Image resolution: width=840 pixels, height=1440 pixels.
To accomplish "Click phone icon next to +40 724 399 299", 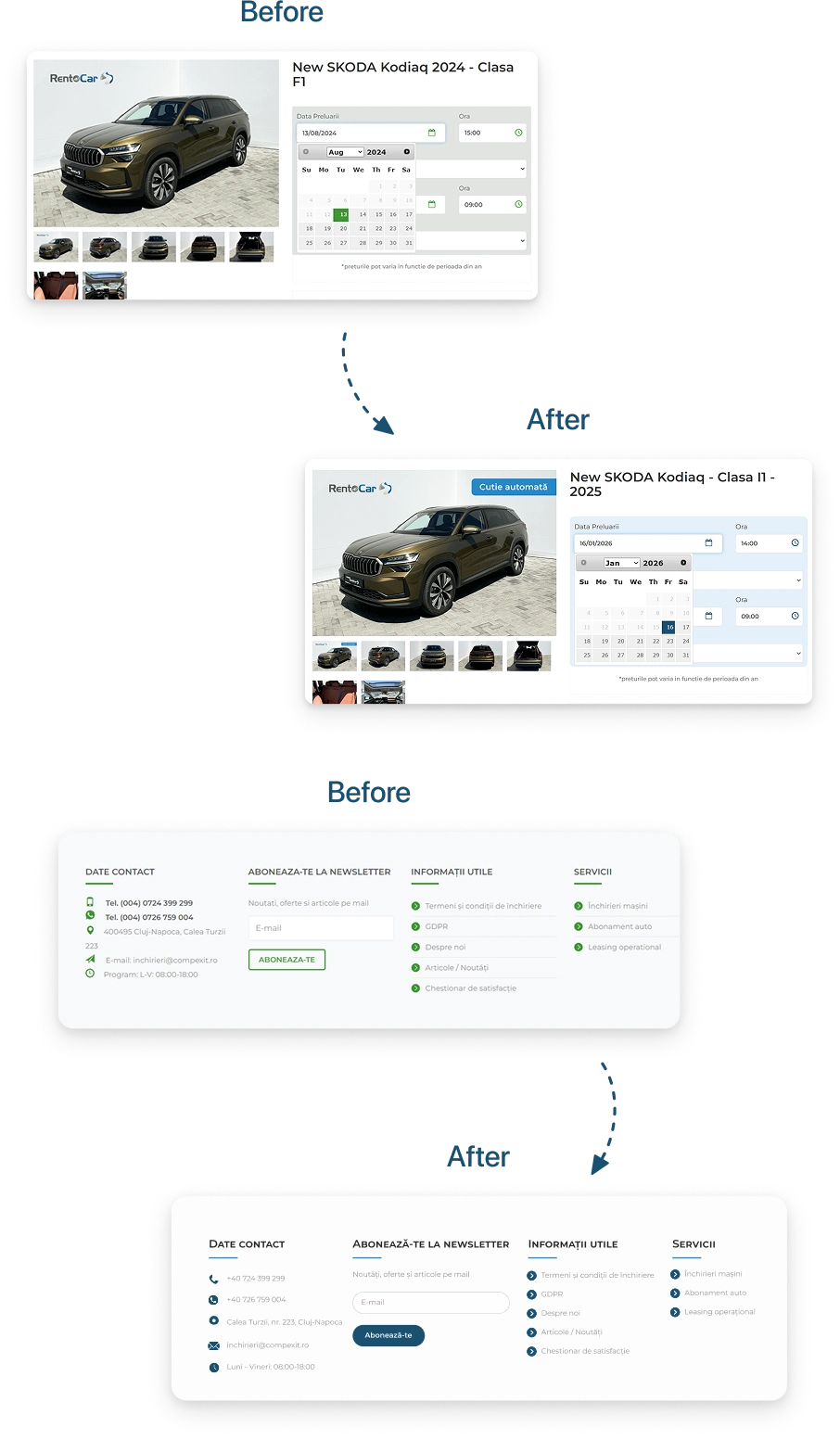I will 213,1279.
